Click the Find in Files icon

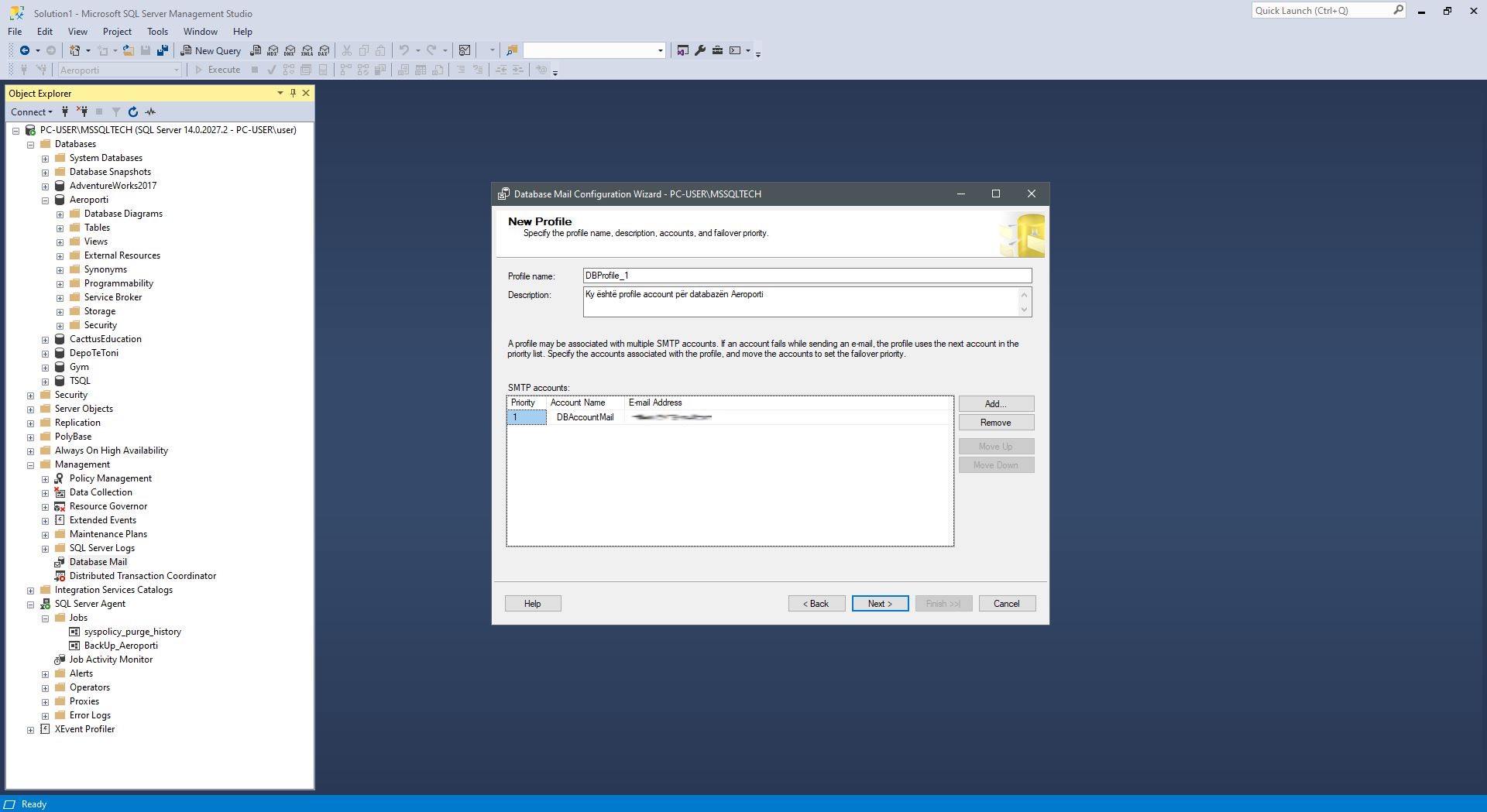click(512, 50)
